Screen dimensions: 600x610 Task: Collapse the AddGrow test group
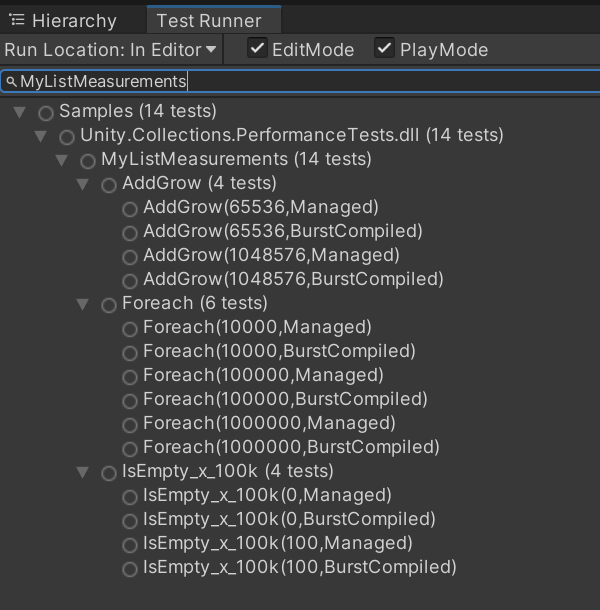[x=83, y=185]
